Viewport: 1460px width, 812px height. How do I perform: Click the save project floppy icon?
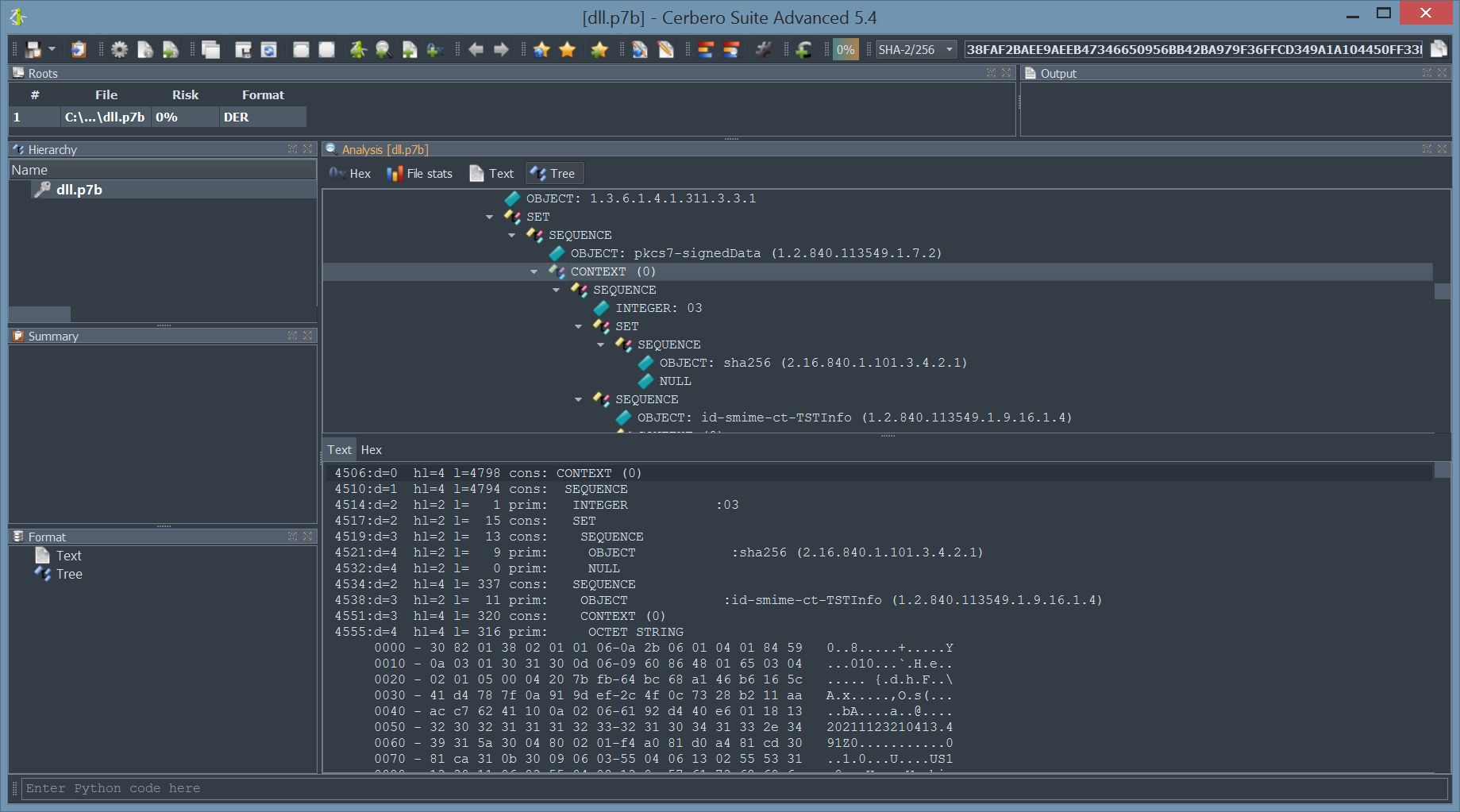click(x=33, y=50)
